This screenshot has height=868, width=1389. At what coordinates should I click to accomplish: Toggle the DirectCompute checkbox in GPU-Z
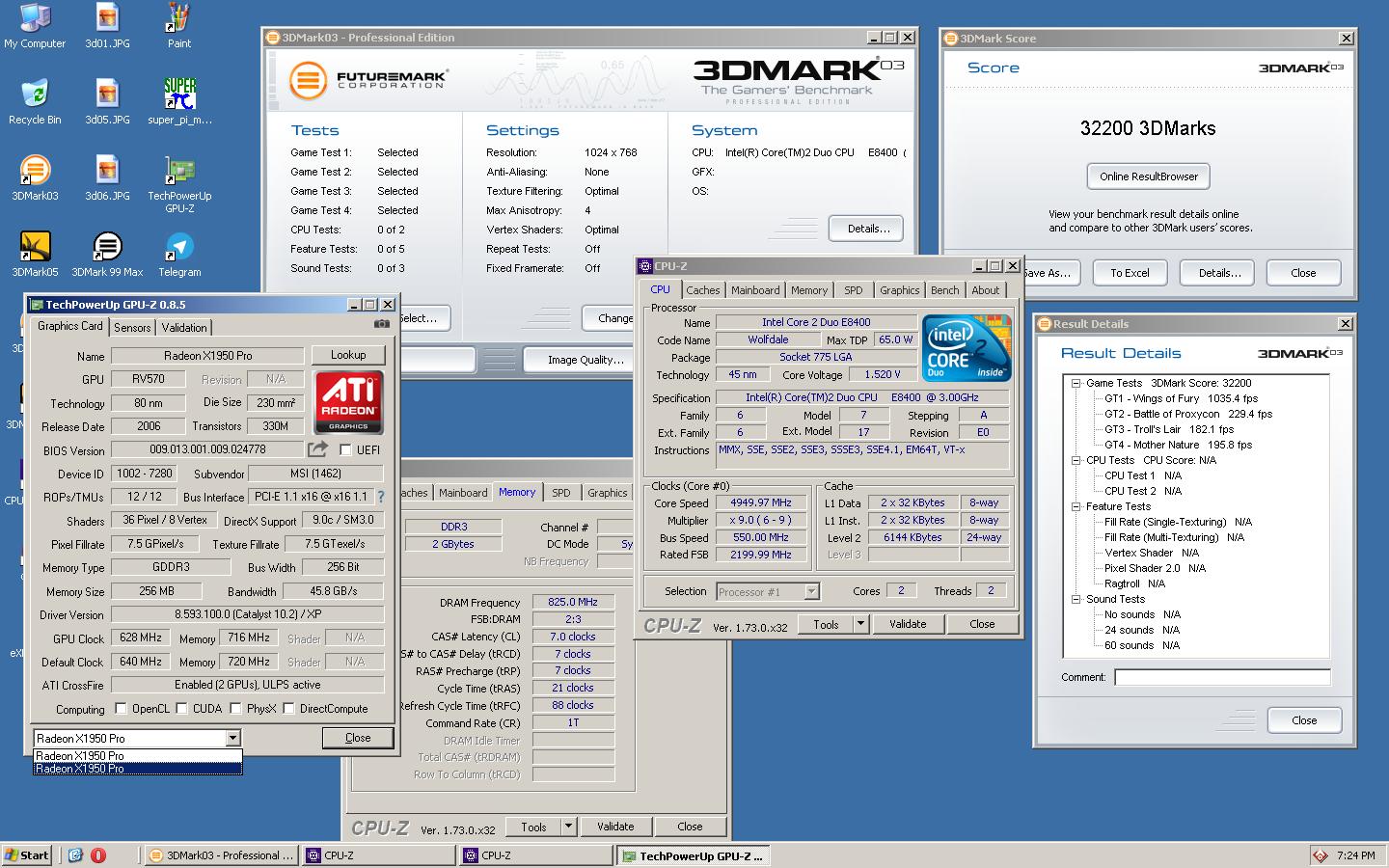coord(288,709)
